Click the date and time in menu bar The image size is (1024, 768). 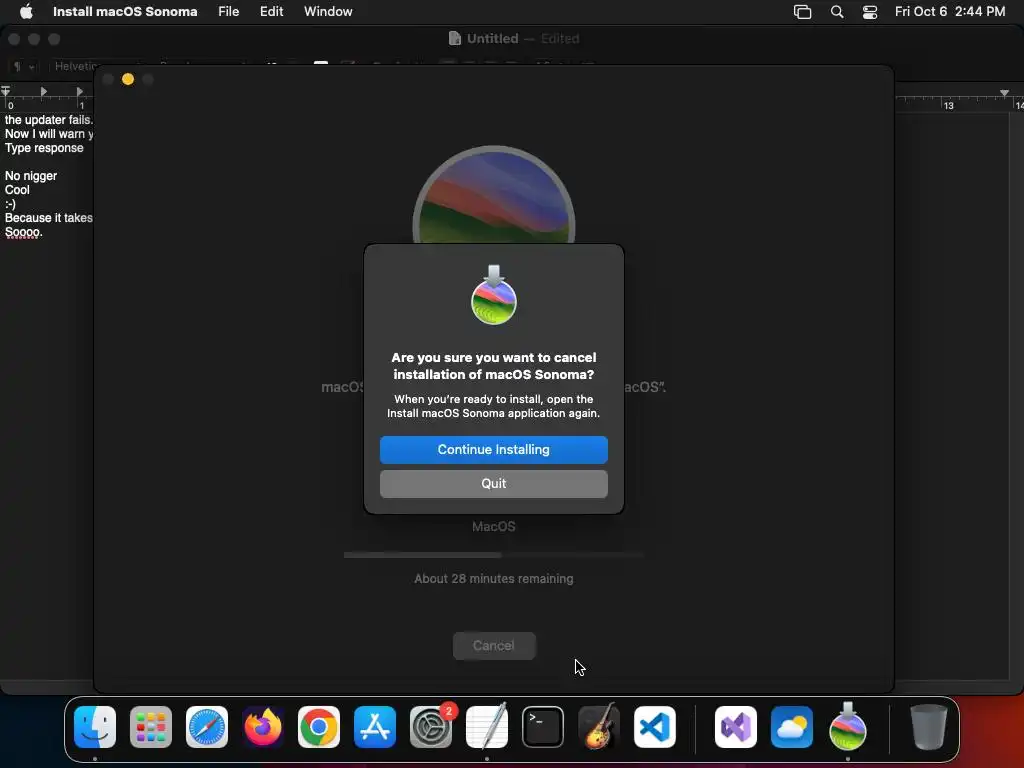pyautogui.click(x=950, y=11)
